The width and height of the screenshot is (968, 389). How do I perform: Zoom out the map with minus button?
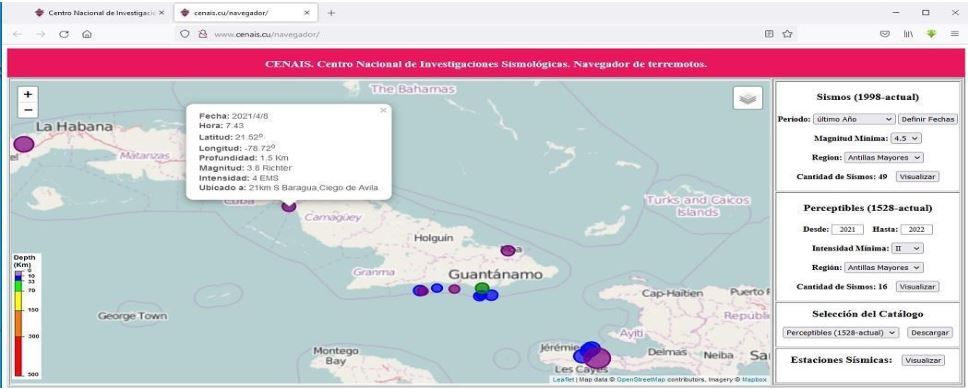pos(28,111)
